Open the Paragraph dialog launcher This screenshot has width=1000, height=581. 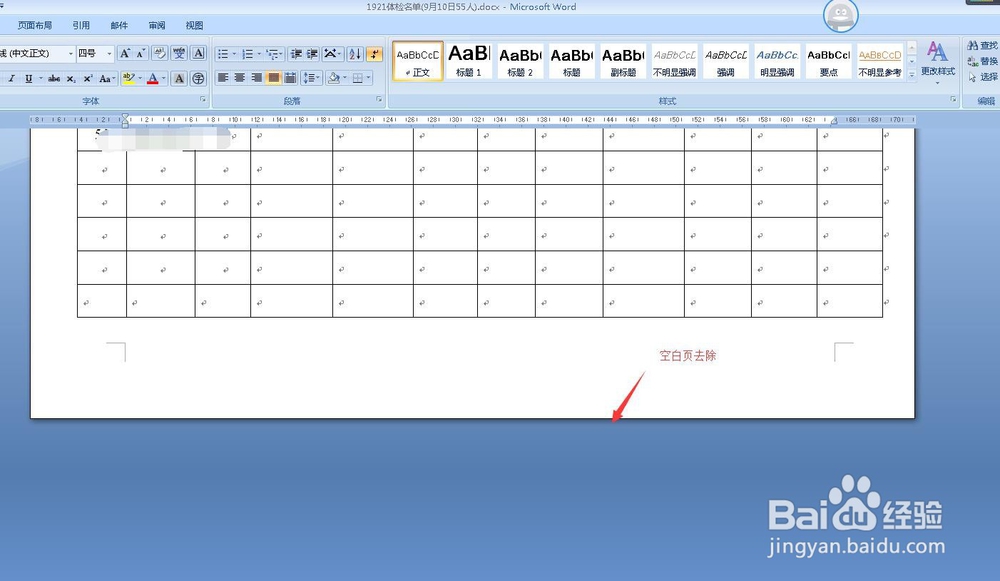click(x=379, y=99)
